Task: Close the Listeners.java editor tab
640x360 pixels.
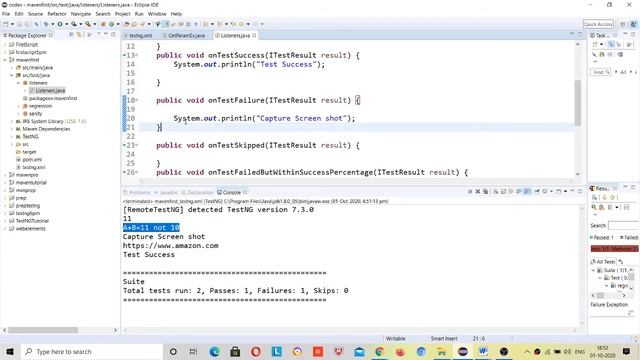Action: 254,36
